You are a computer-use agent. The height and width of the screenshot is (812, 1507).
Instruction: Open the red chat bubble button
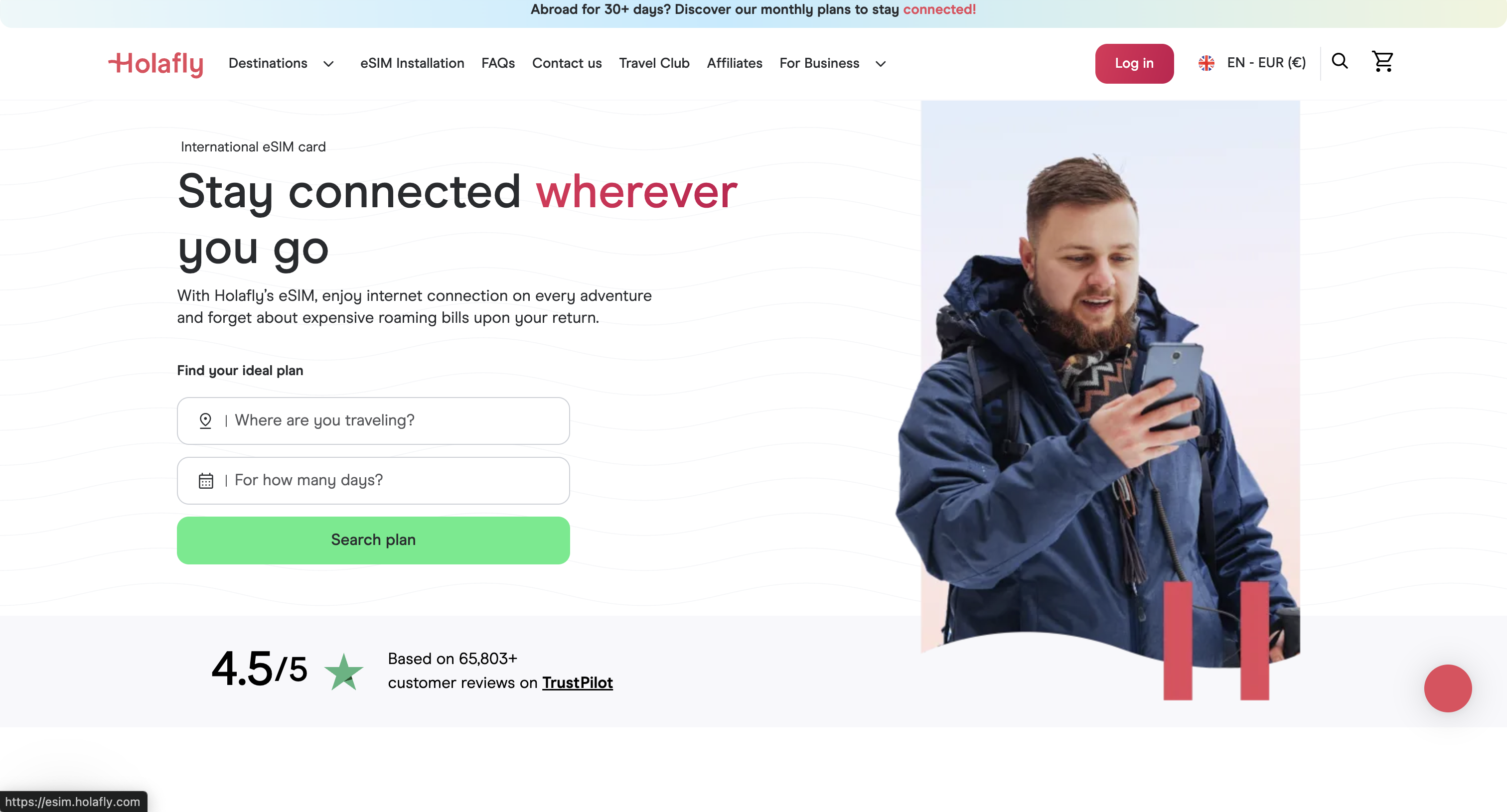(1447, 688)
